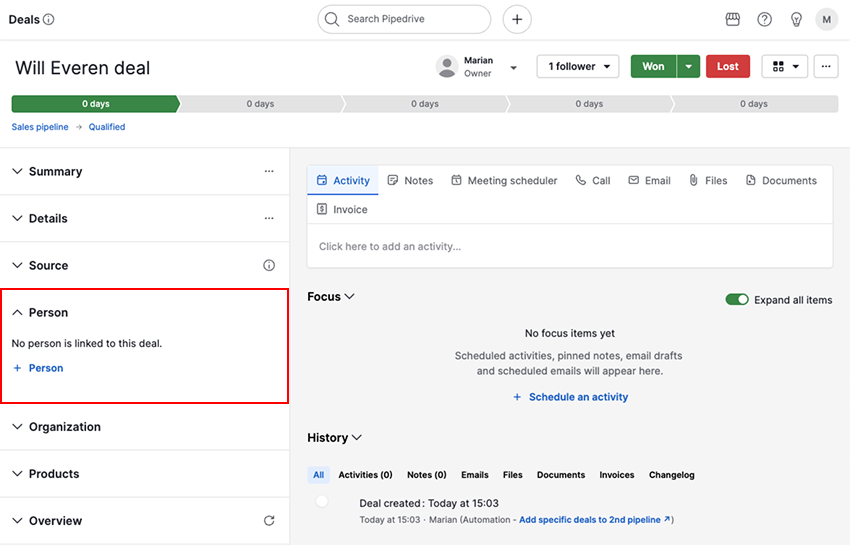Image resolution: width=850 pixels, height=545 pixels.
Task: Click the info icon next to Deals
Action: click(x=49, y=19)
